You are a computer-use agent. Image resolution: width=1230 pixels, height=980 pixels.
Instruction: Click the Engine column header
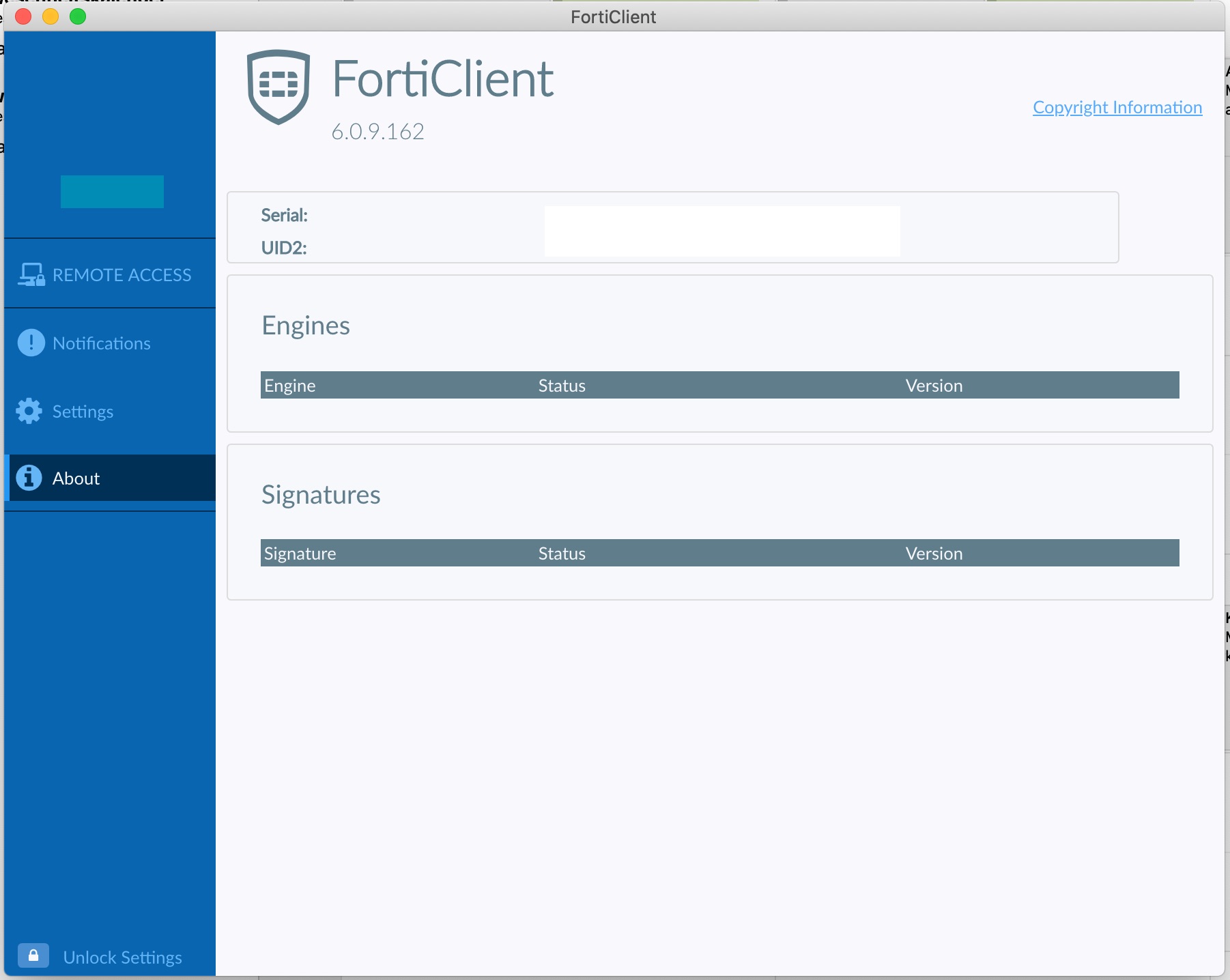290,386
